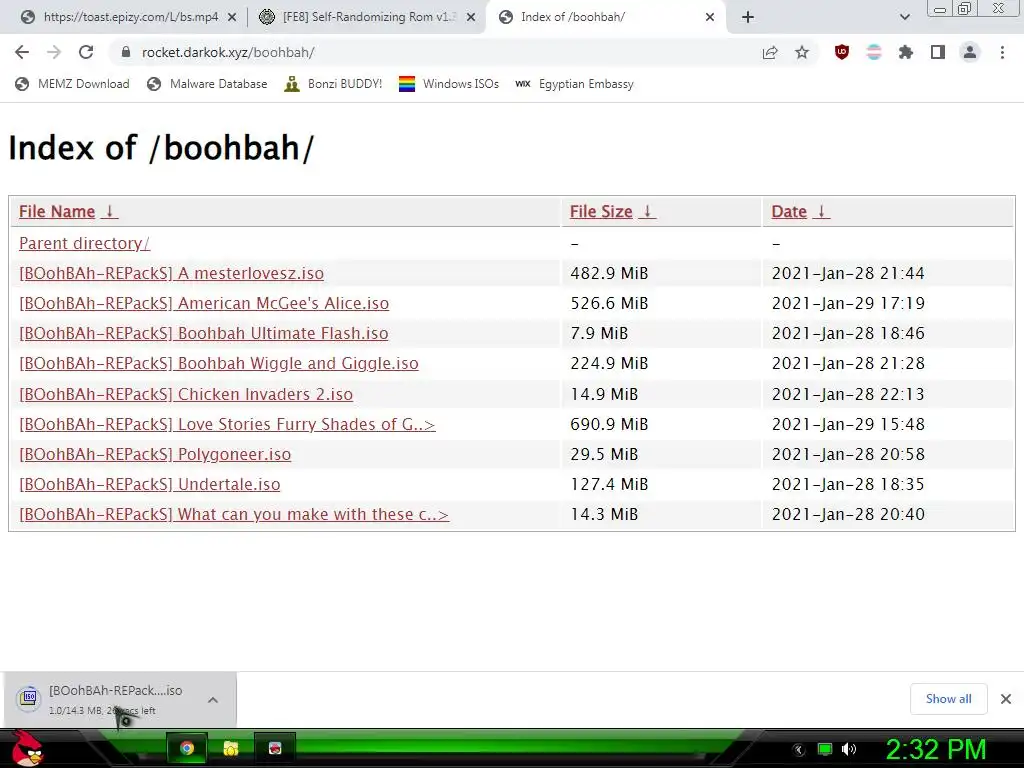
Task: Click the 2:32 PM taskbar clock
Action: coord(935,749)
